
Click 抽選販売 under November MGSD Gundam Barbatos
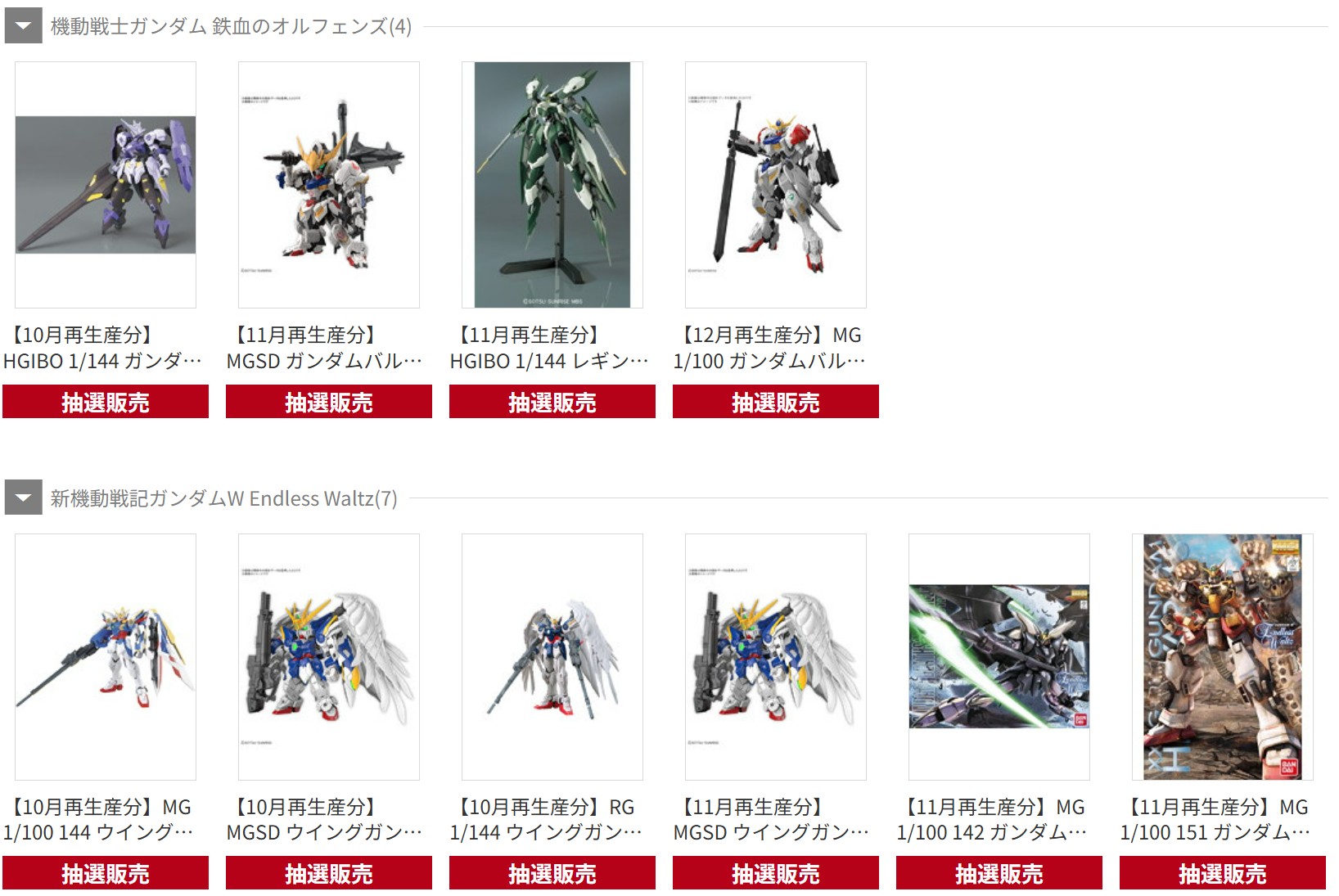click(329, 402)
